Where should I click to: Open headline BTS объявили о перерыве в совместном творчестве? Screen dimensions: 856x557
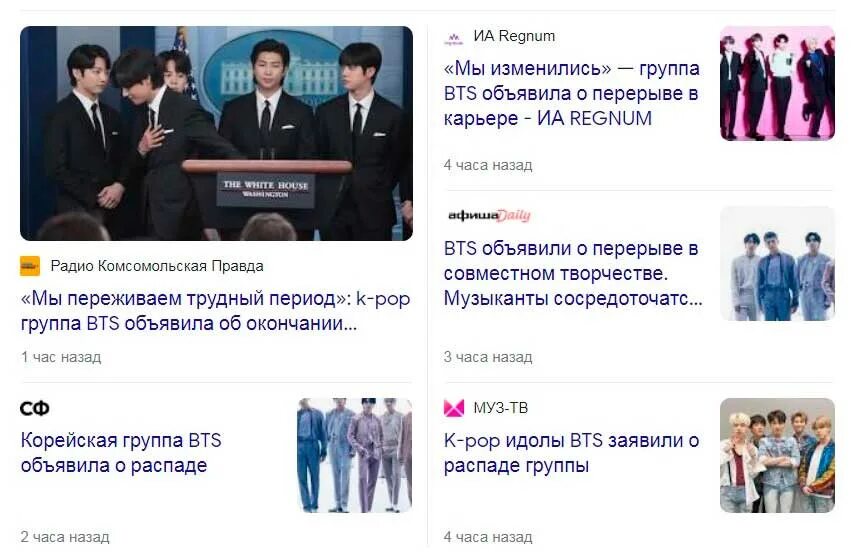pos(573,273)
